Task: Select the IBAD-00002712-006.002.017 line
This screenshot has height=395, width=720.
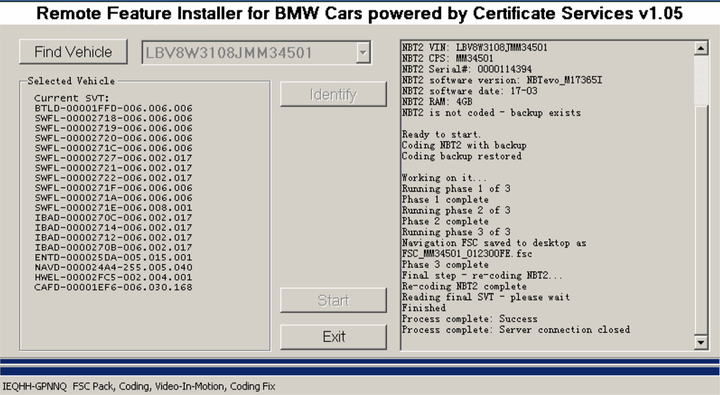Action: pos(113,237)
